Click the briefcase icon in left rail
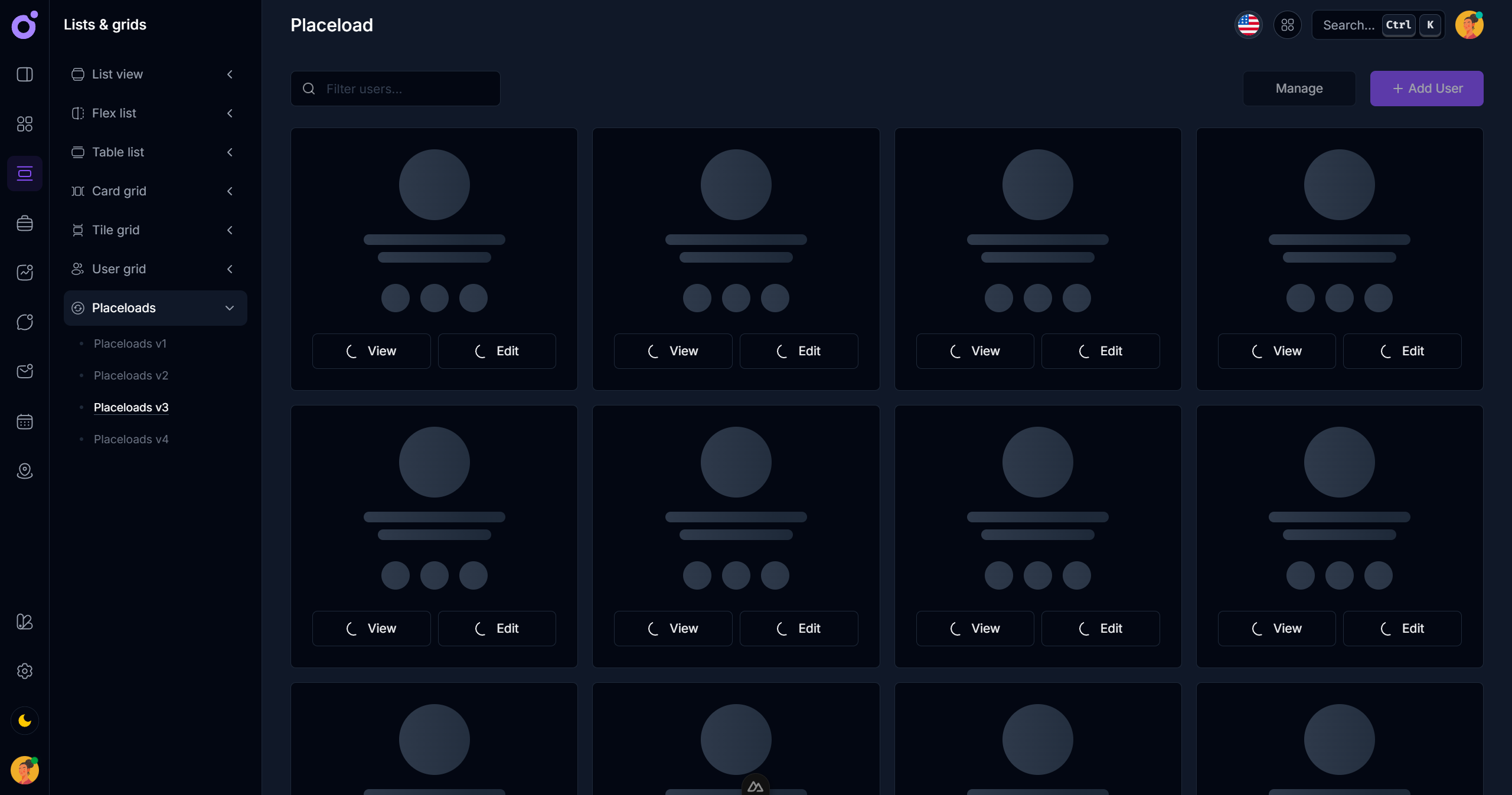The height and width of the screenshot is (795, 1512). coord(25,223)
